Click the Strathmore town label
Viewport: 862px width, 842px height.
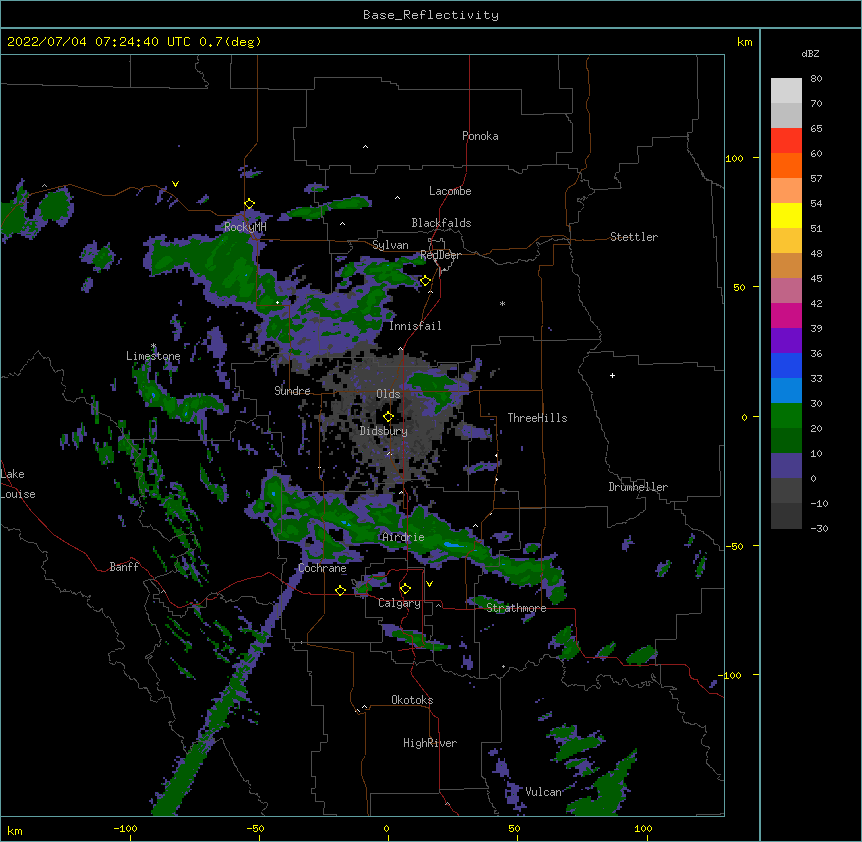pyautogui.click(x=516, y=608)
